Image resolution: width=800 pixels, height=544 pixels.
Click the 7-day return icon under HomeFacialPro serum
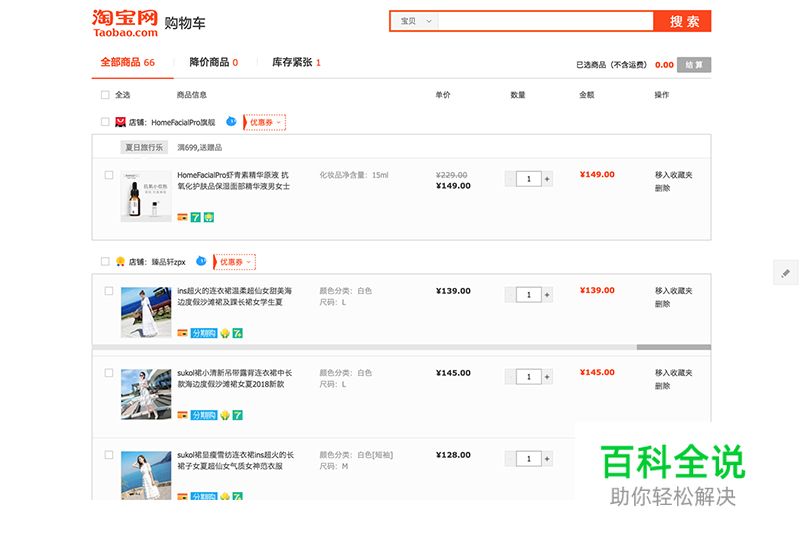195,217
